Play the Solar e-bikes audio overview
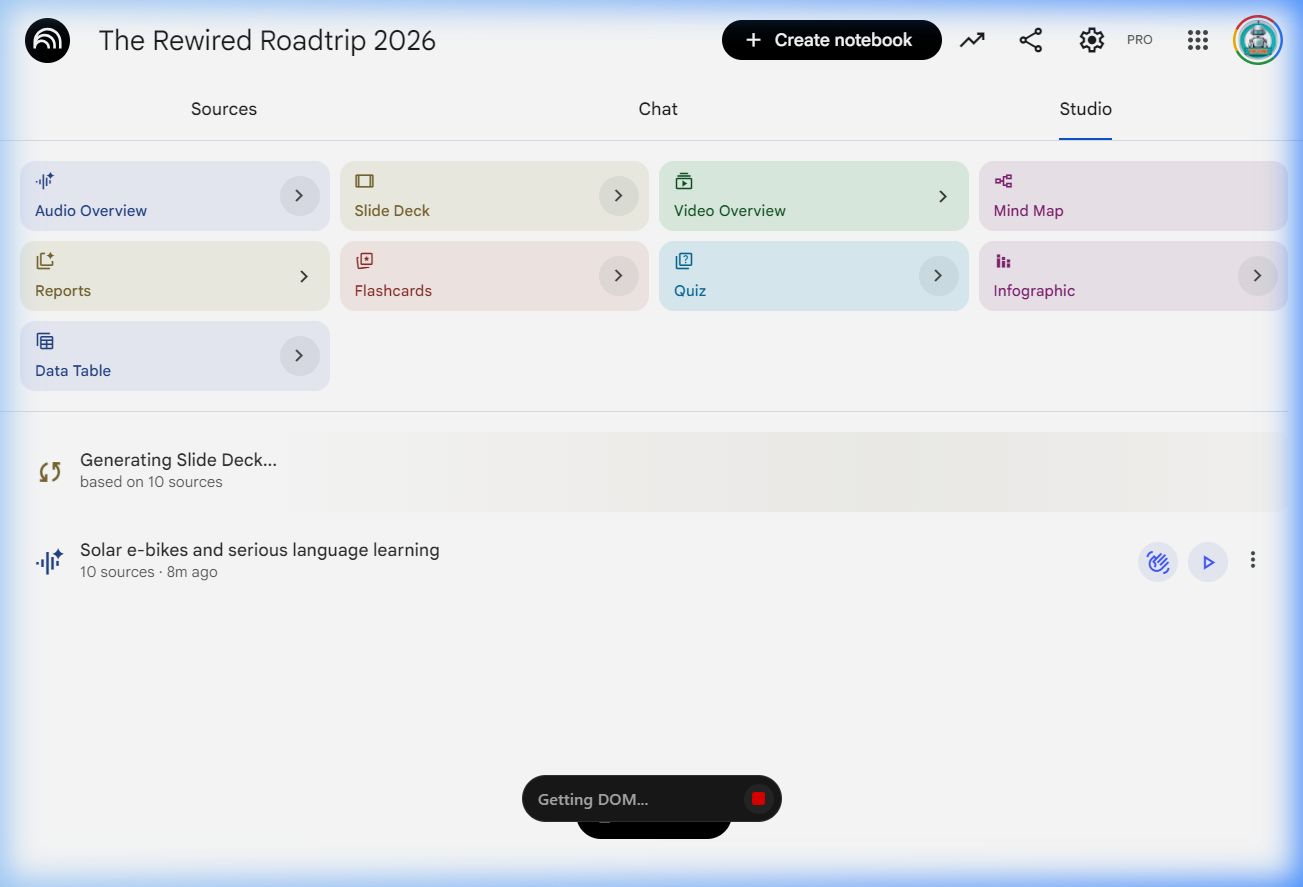1303x887 pixels. (x=1207, y=562)
